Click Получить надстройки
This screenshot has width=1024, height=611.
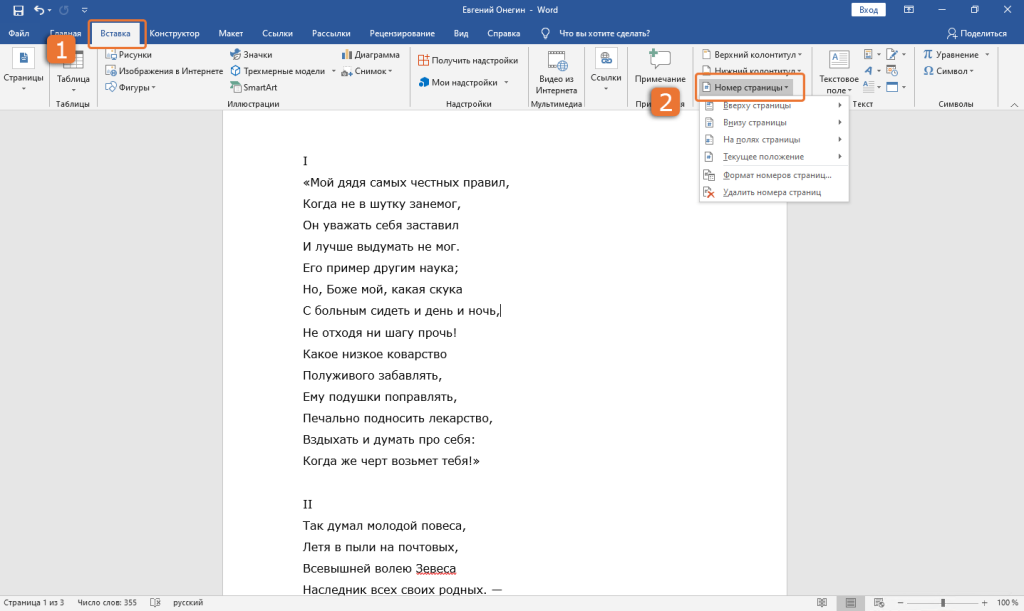(468, 61)
